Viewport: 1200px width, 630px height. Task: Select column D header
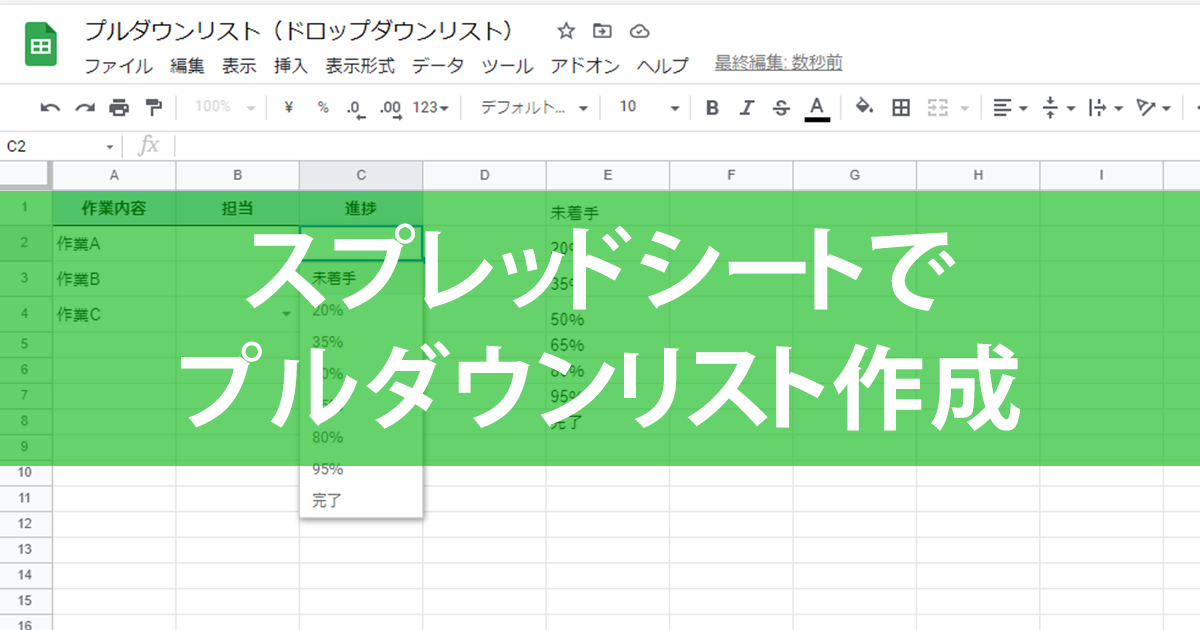484,176
